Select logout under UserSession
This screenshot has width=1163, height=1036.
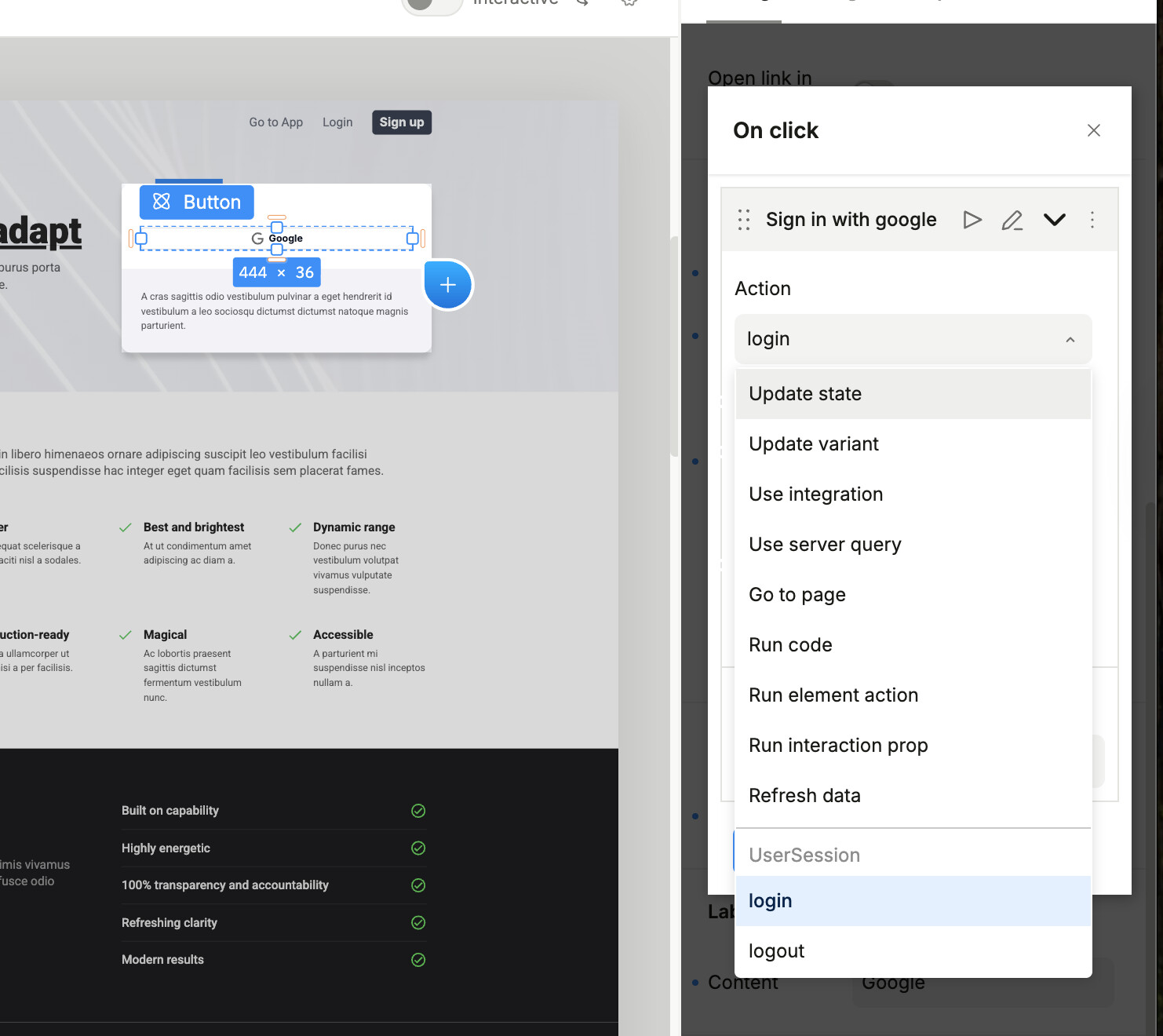776,951
